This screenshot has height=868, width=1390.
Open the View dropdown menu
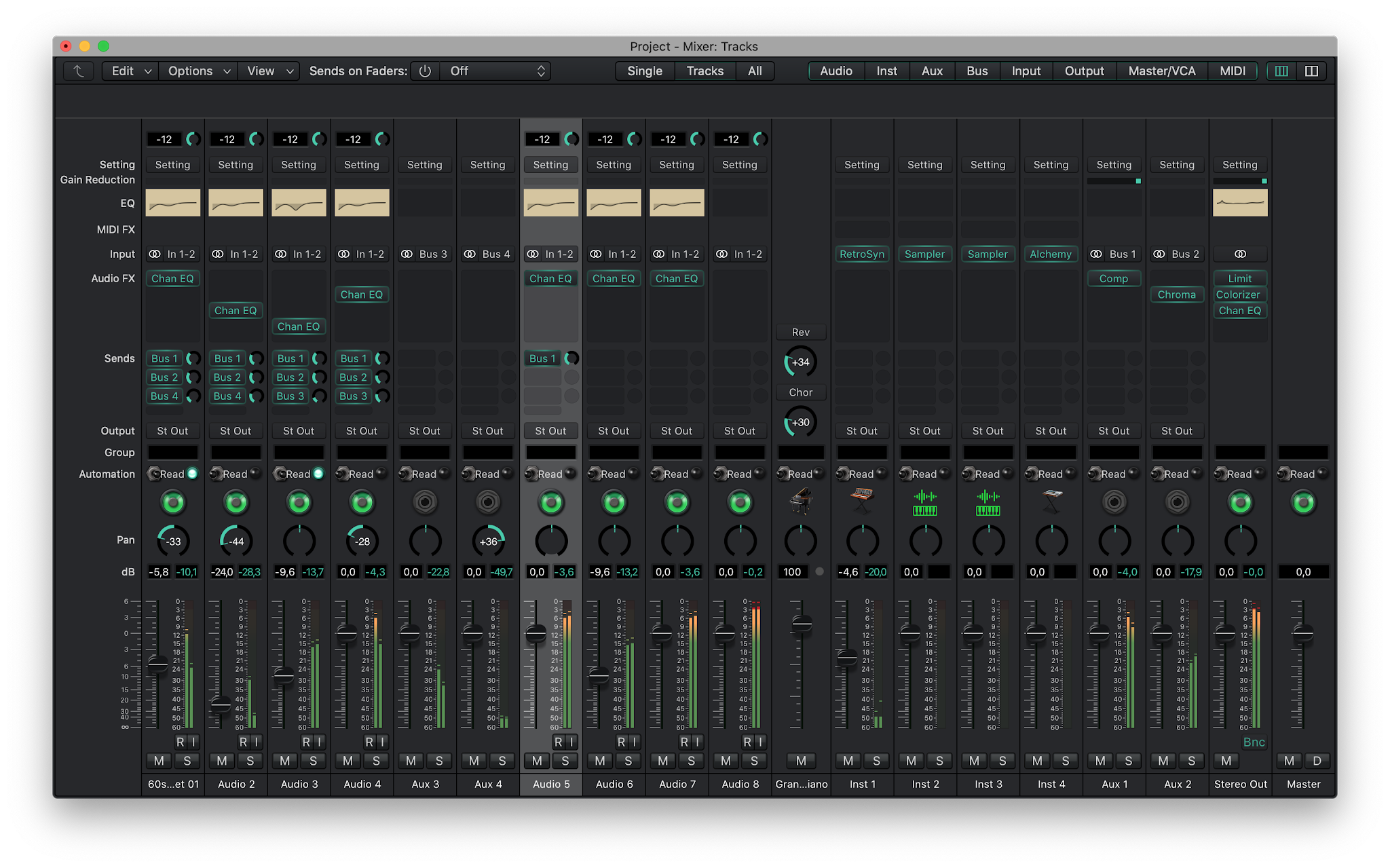[x=269, y=71]
